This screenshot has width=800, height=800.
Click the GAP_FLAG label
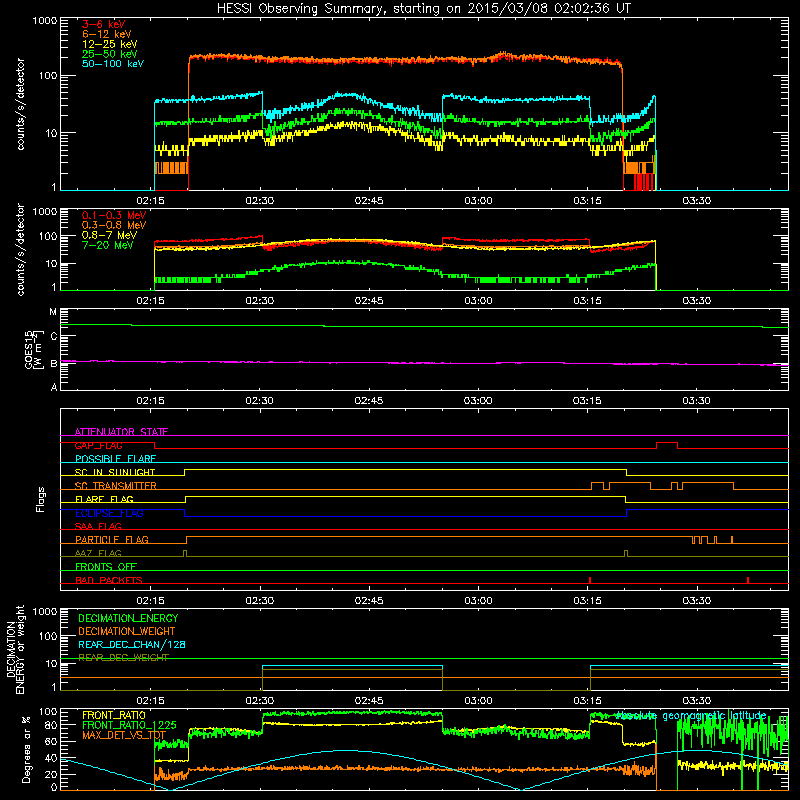98,445
